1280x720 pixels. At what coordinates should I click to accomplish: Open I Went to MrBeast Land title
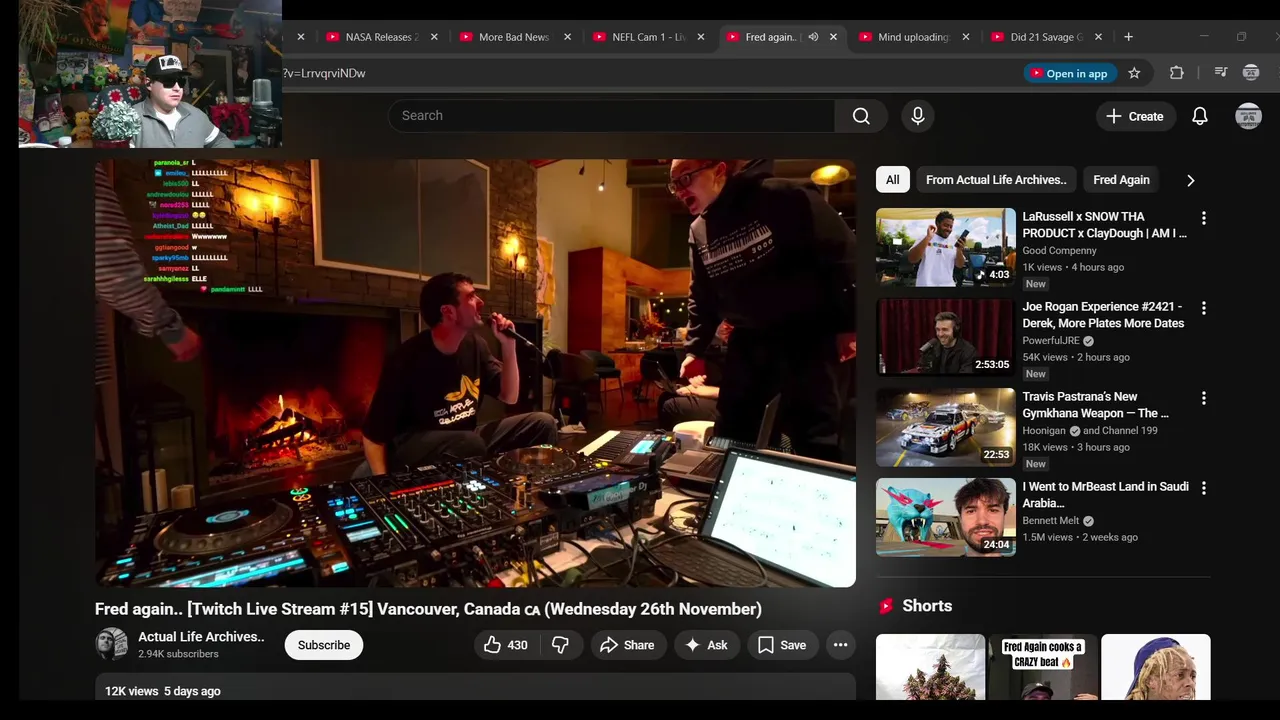[1105, 495]
